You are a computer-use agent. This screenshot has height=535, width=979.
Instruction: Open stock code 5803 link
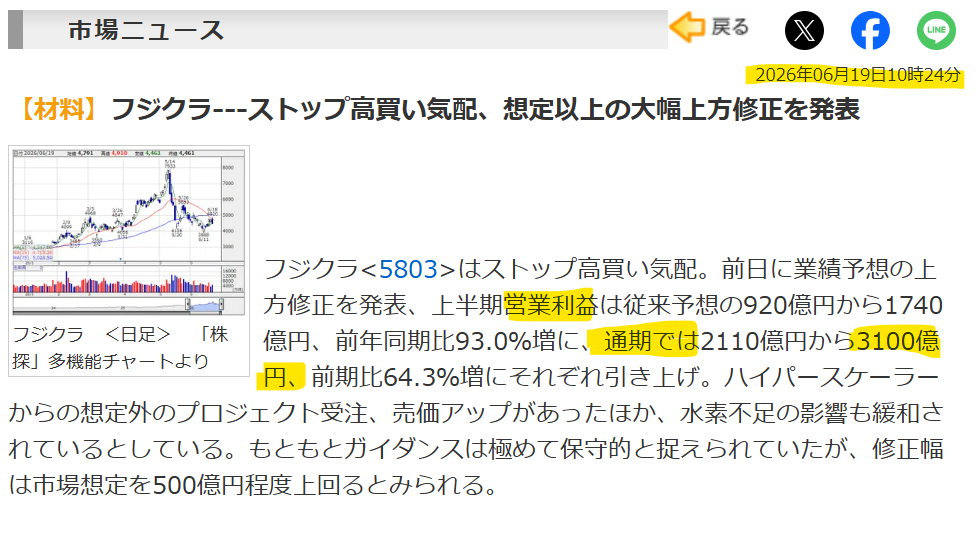pyautogui.click(x=408, y=269)
